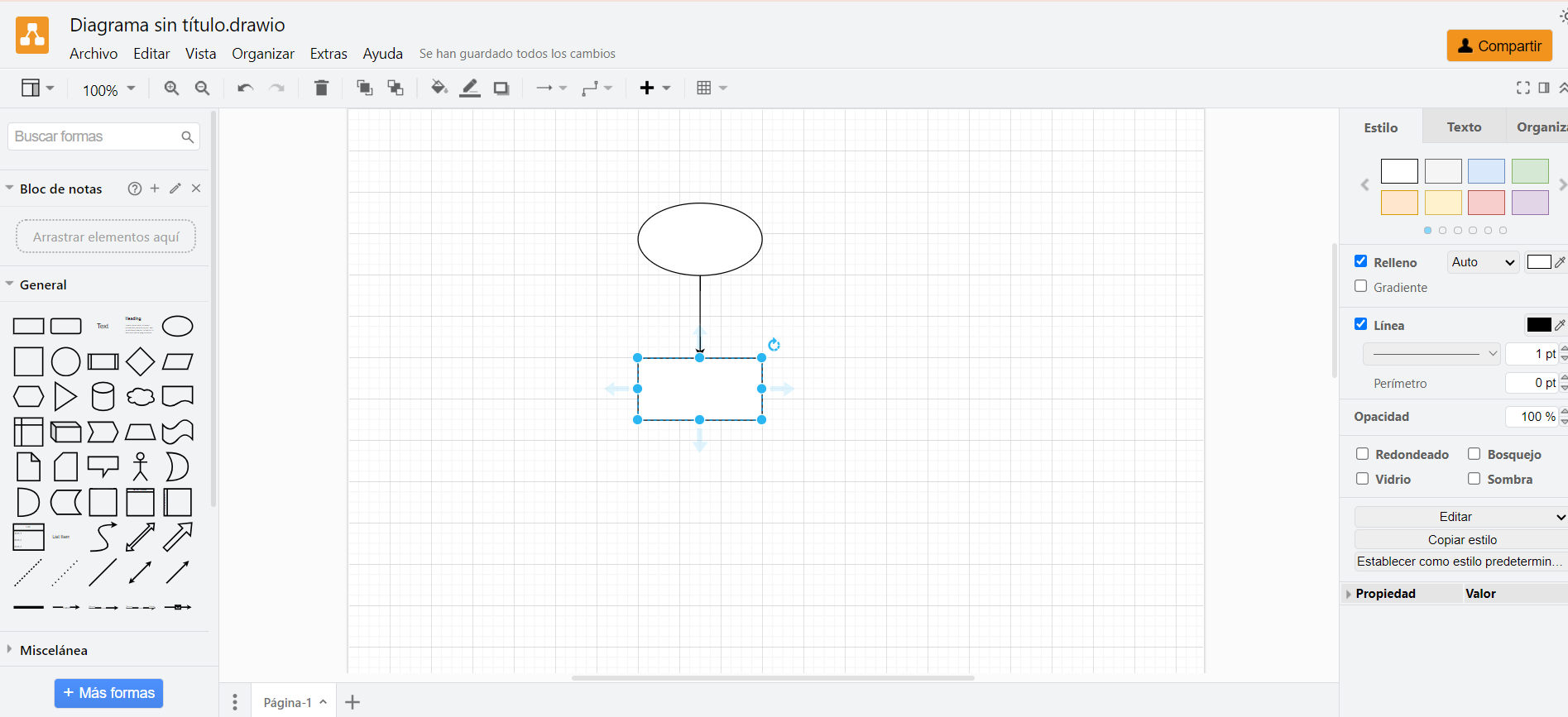
Task: Enable the Gradiente checkbox
Action: tap(1360, 286)
